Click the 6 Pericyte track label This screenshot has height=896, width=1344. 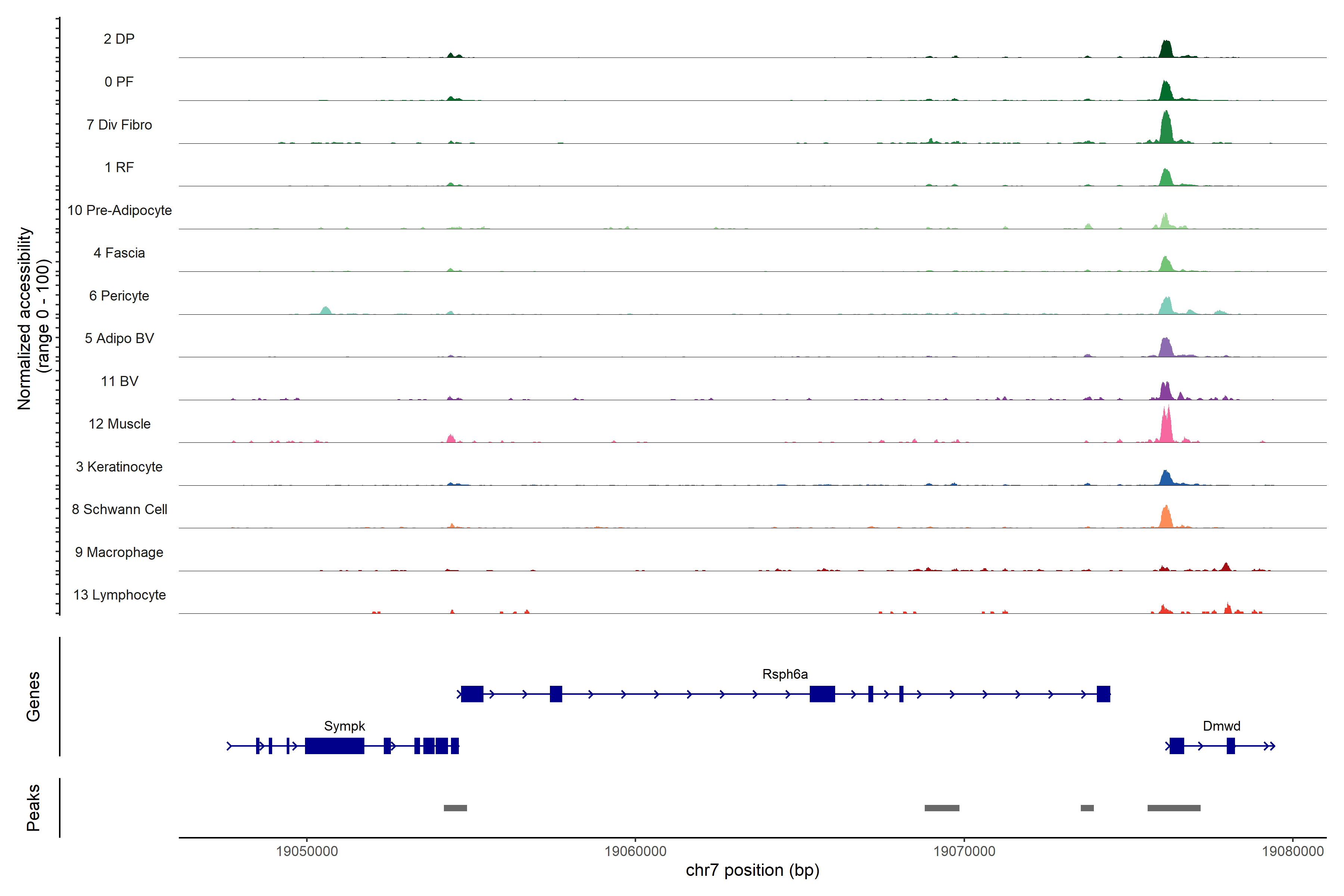pos(119,295)
